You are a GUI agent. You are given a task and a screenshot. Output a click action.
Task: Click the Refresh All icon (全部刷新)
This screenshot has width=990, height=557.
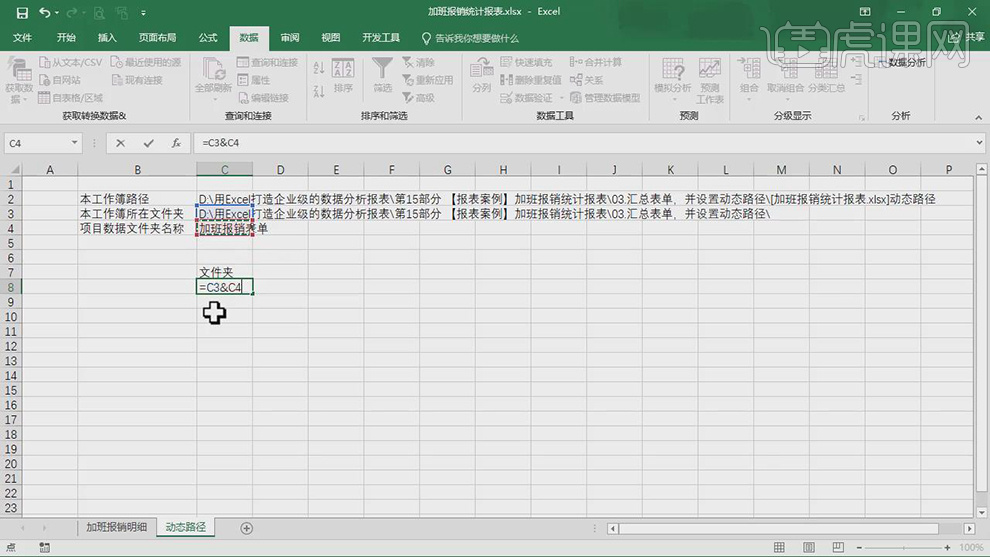[213, 77]
